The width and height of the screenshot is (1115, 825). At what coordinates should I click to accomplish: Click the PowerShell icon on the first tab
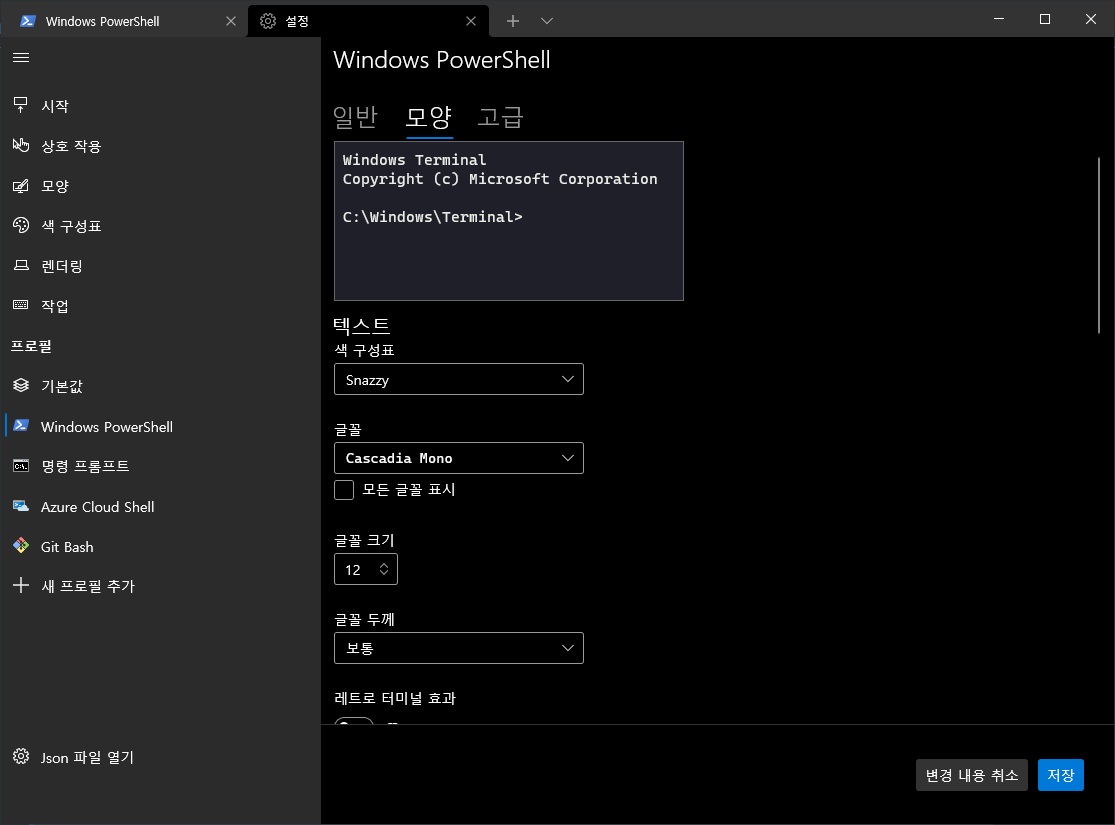click(x=28, y=21)
